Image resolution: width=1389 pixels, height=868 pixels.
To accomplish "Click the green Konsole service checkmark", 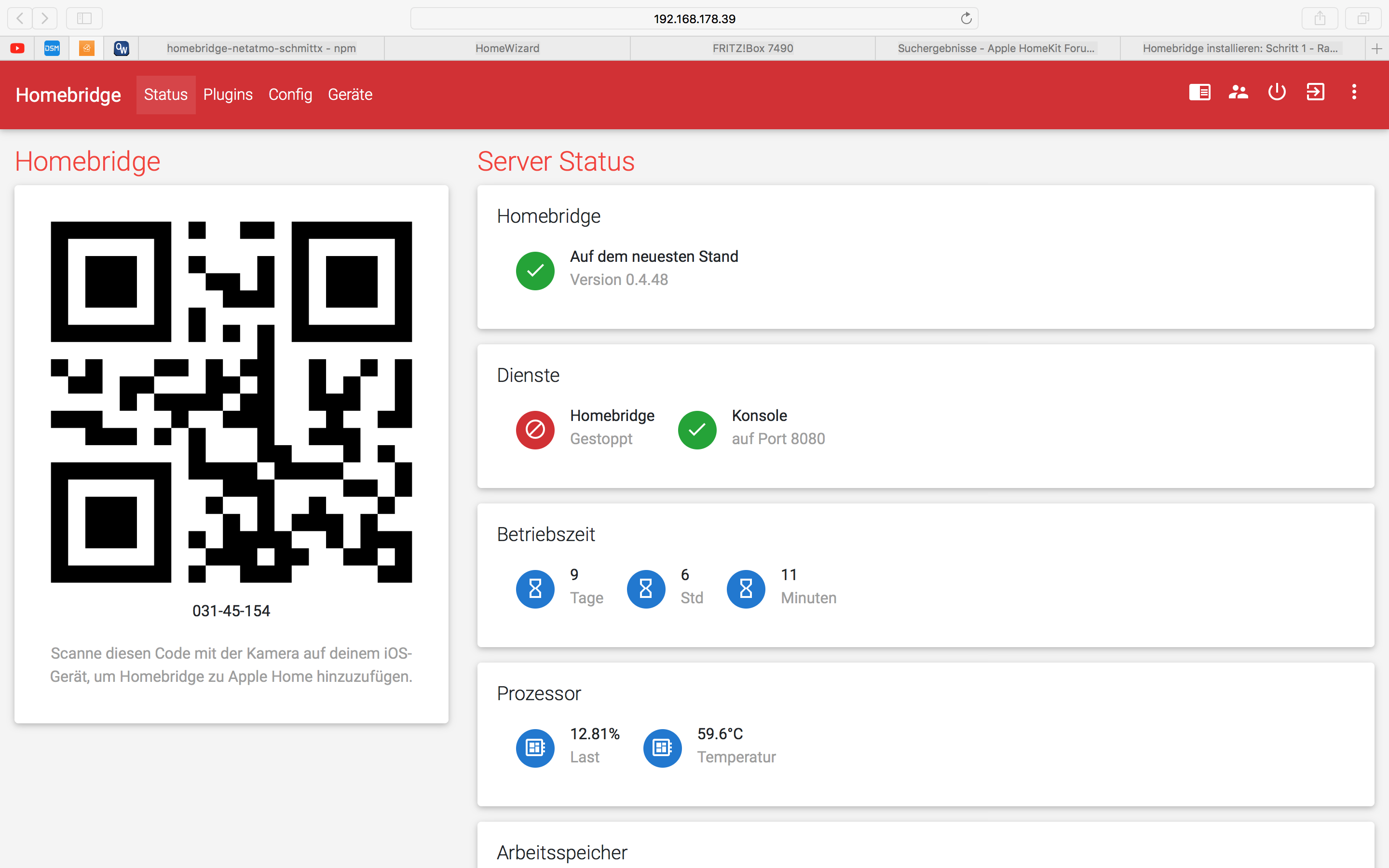I will [697, 429].
